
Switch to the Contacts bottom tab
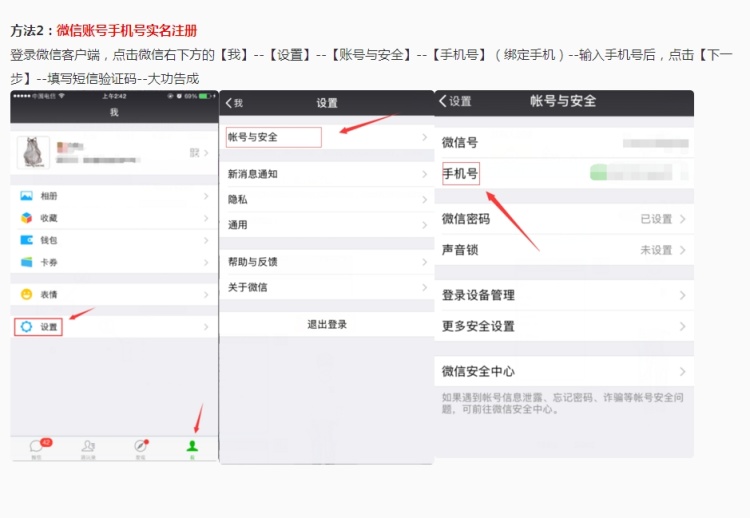89,447
